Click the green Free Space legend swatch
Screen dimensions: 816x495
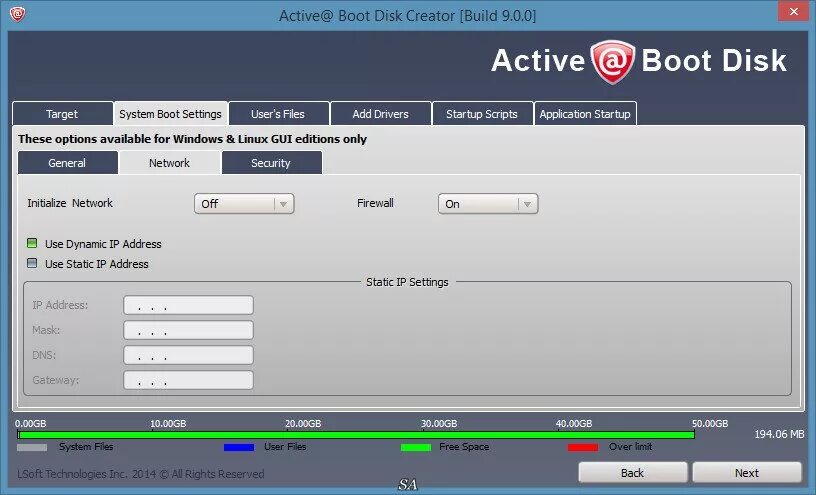coord(416,447)
